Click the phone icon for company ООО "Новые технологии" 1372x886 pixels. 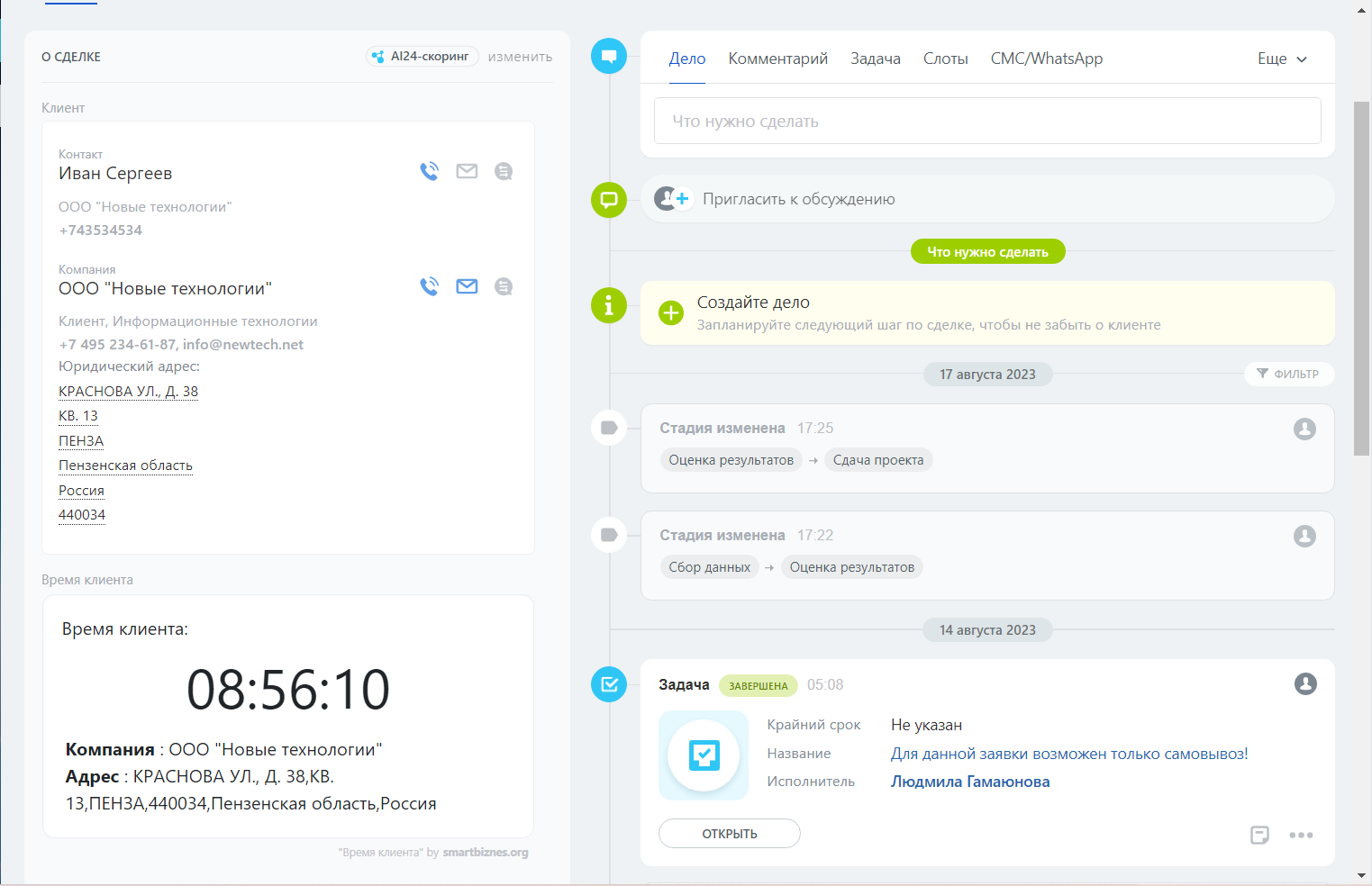pos(430,286)
